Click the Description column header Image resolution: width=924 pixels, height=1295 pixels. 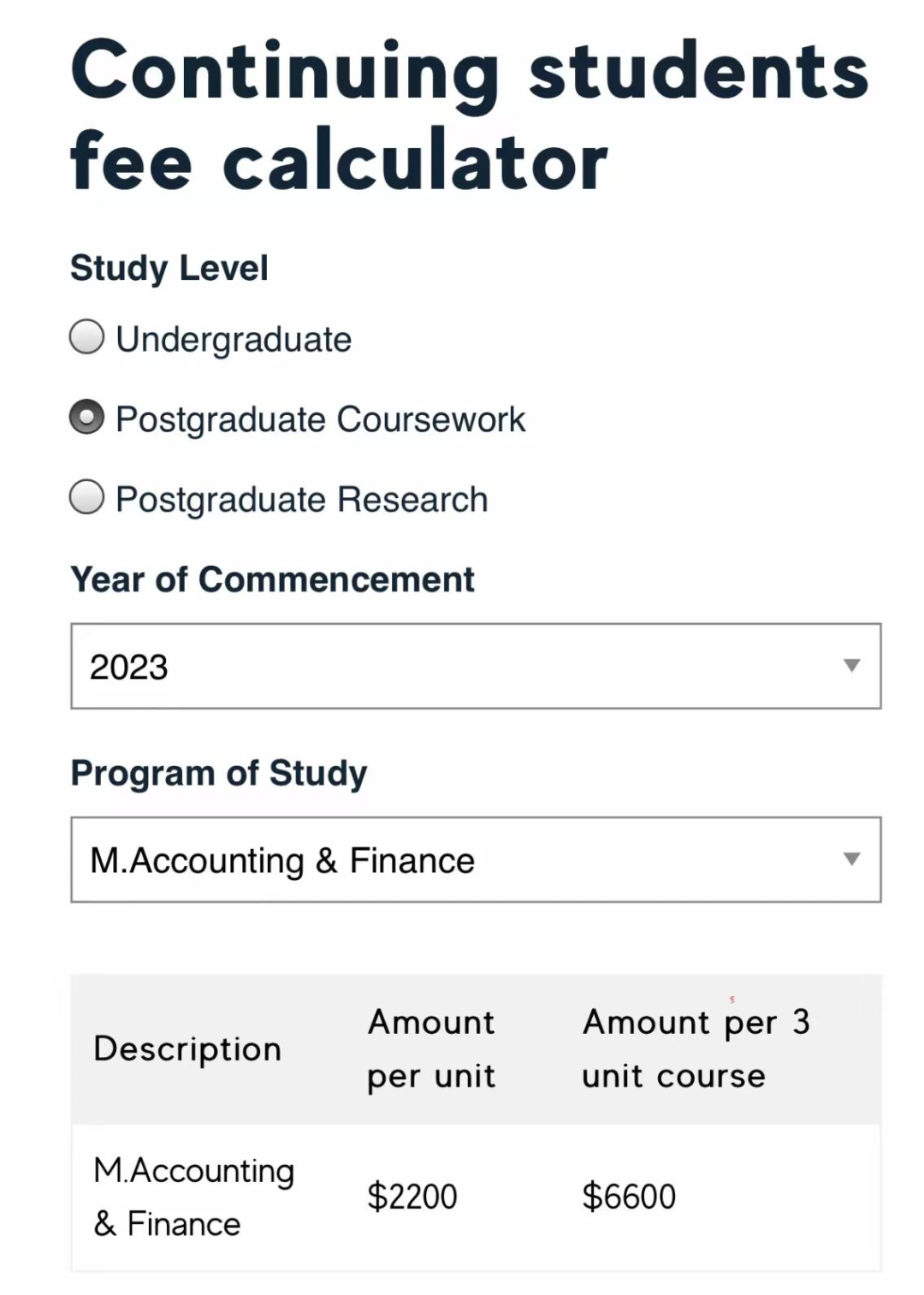[187, 1048]
